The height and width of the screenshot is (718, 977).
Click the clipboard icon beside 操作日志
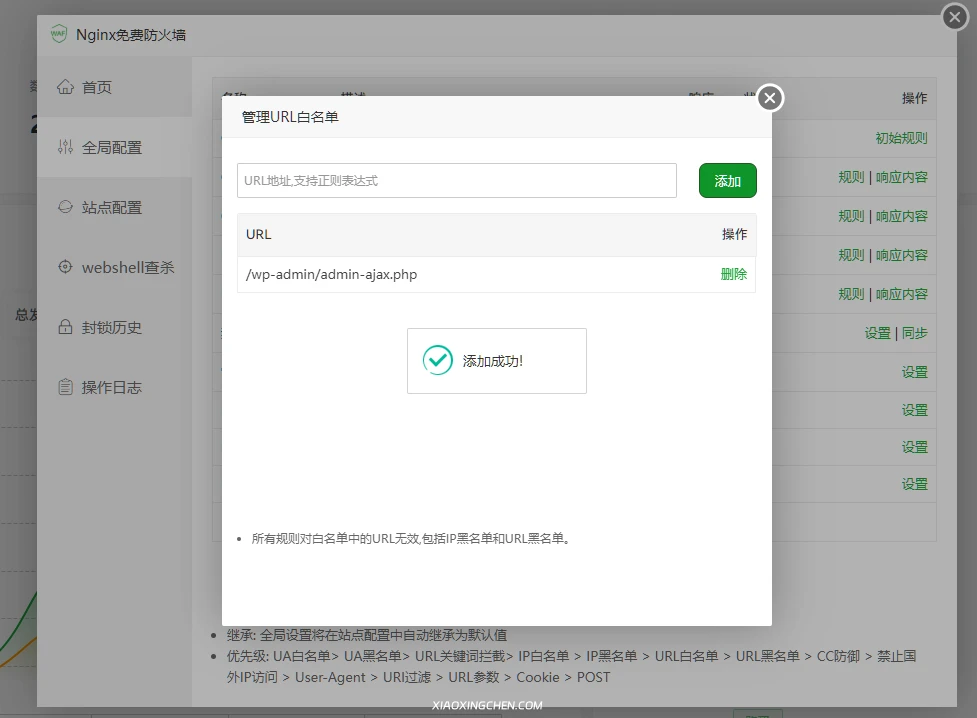[66, 387]
